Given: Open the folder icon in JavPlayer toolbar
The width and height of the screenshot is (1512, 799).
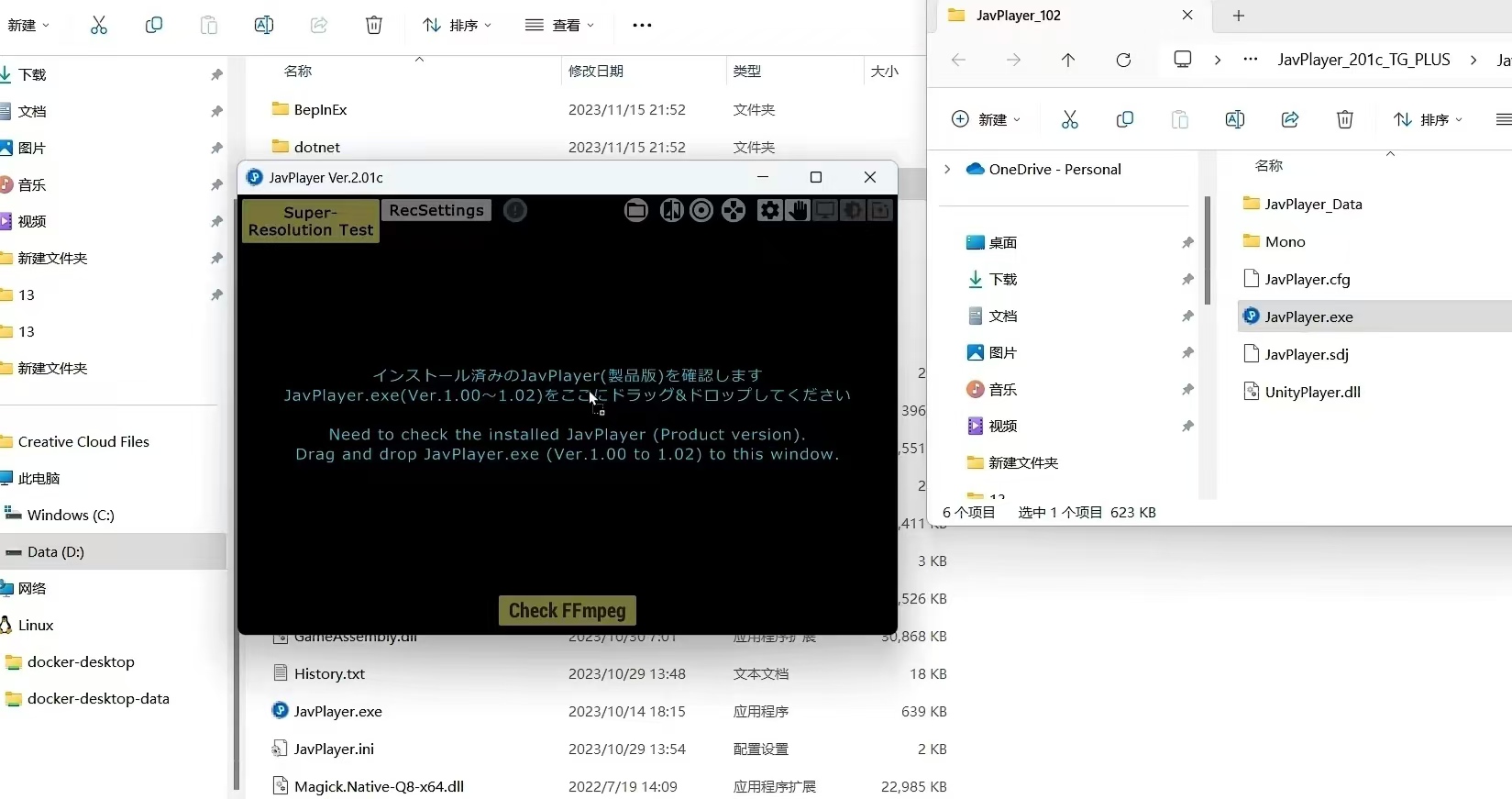Looking at the screenshot, I should tap(636, 211).
